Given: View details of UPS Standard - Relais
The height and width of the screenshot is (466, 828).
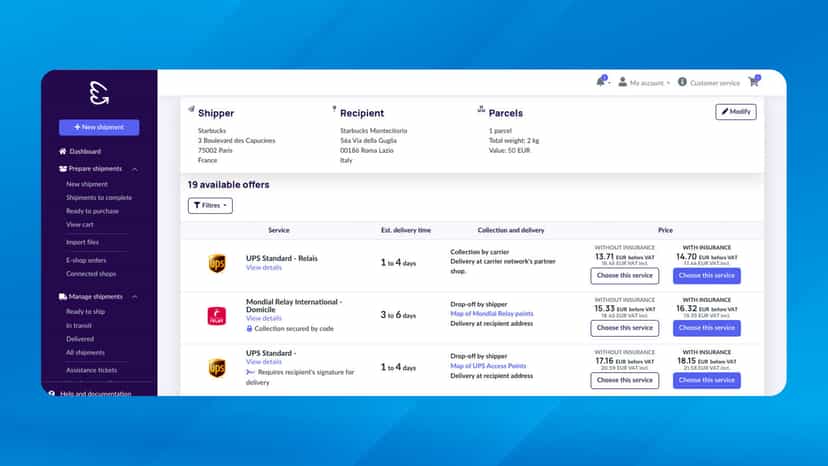Looking at the screenshot, I should tap(264, 268).
